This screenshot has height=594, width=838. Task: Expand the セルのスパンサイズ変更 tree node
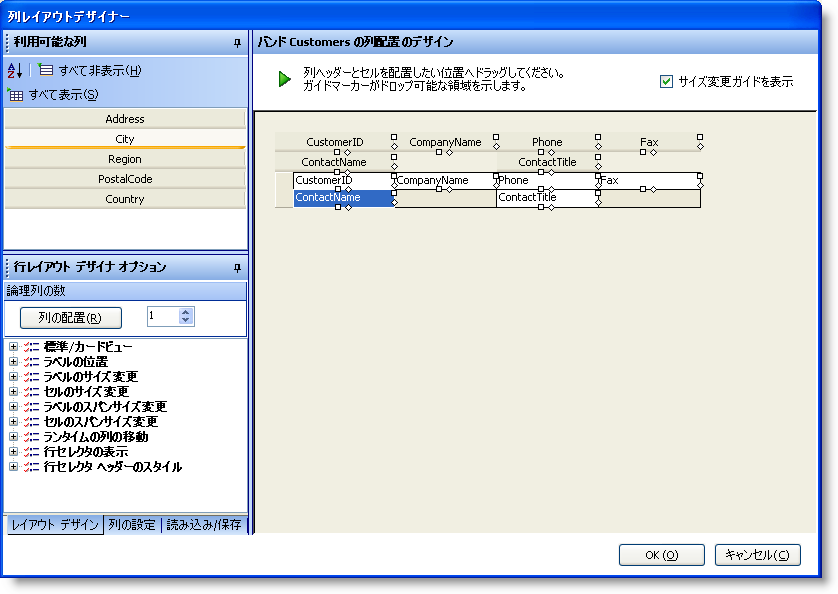[x=13, y=421]
